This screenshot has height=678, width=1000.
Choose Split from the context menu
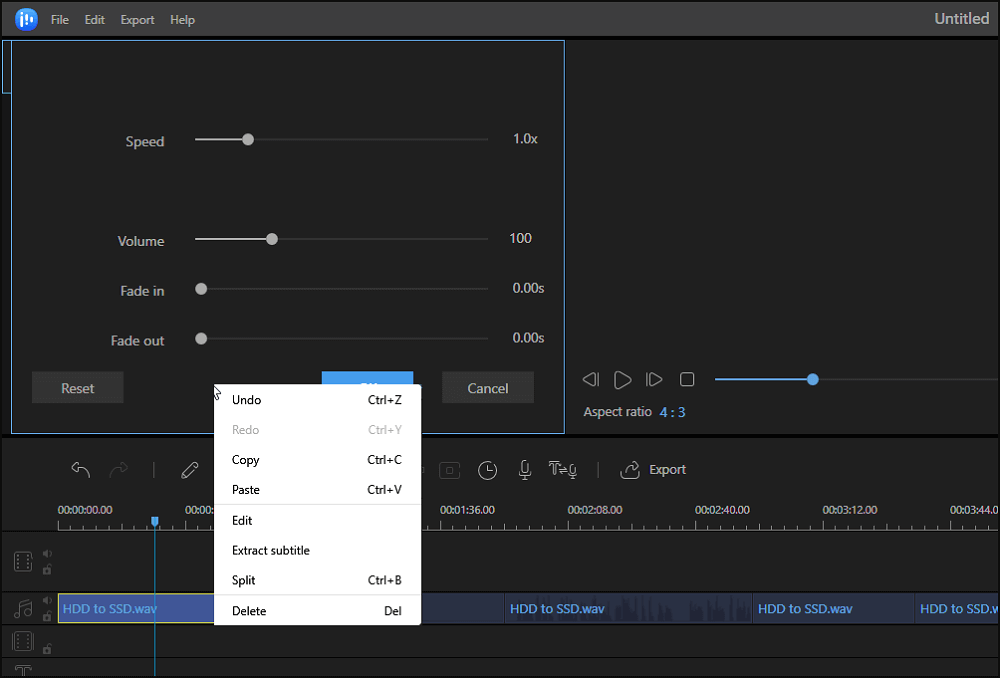tap(244, 581)
